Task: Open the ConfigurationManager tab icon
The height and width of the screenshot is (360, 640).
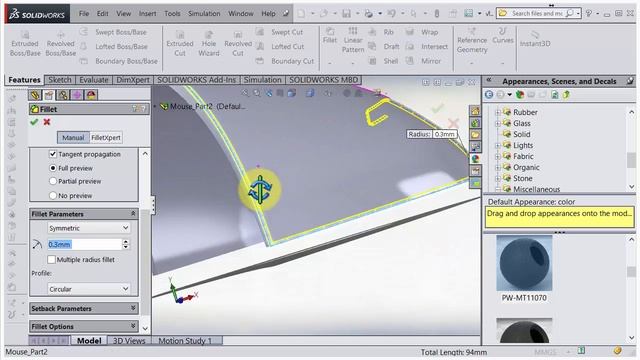Action: [63, 95]
